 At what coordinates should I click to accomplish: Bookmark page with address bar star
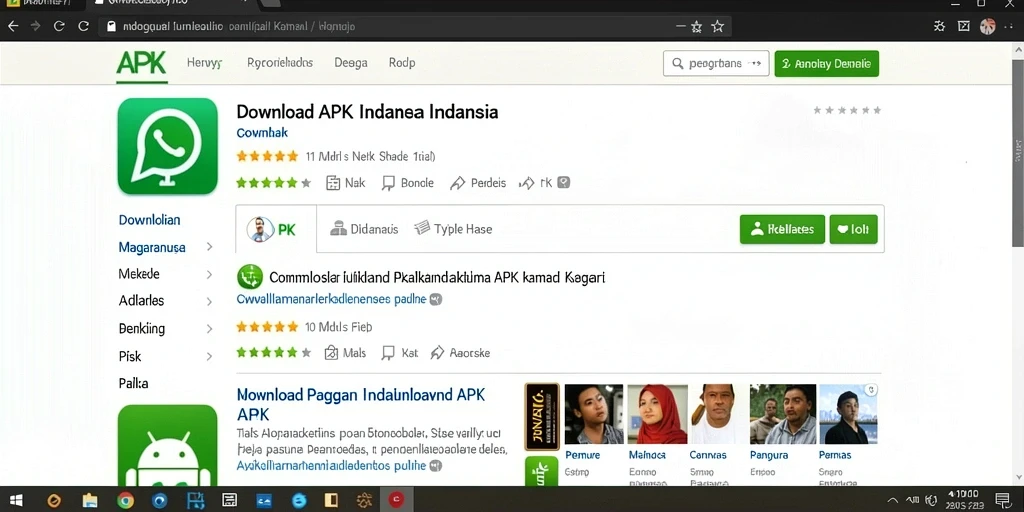718,27
